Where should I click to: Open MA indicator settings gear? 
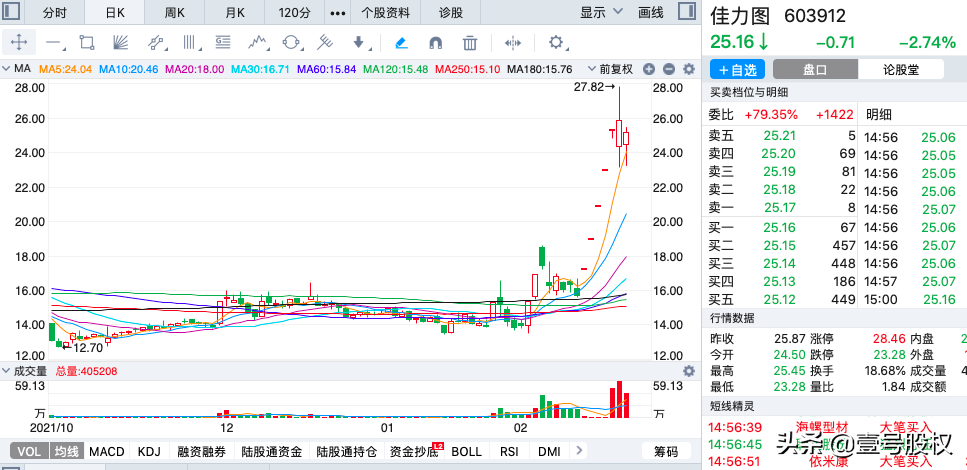pos(689,69)
